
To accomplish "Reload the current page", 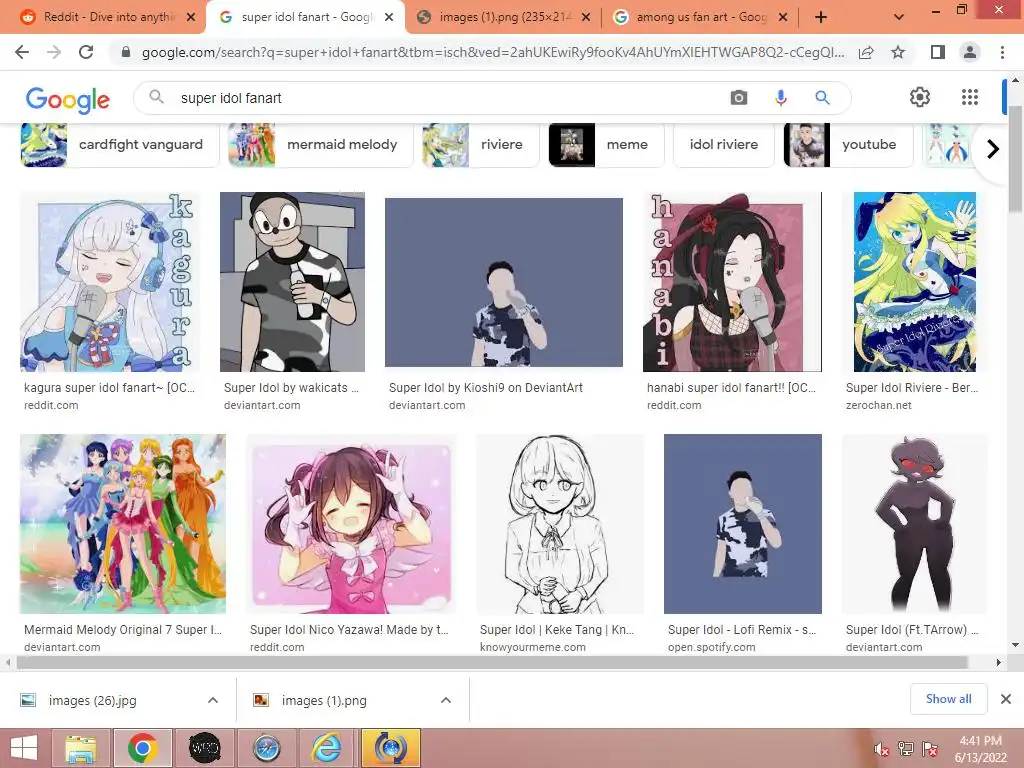I will 86,52.
